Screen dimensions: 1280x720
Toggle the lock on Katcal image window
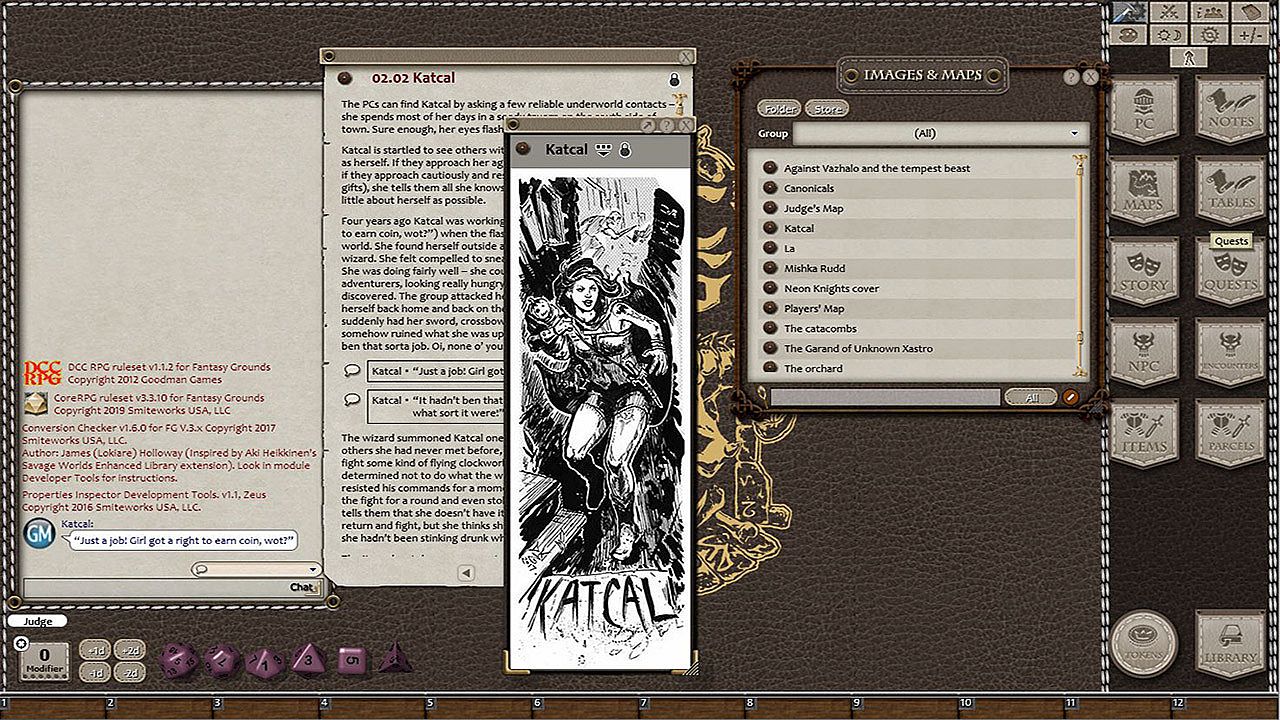point(625,150)
